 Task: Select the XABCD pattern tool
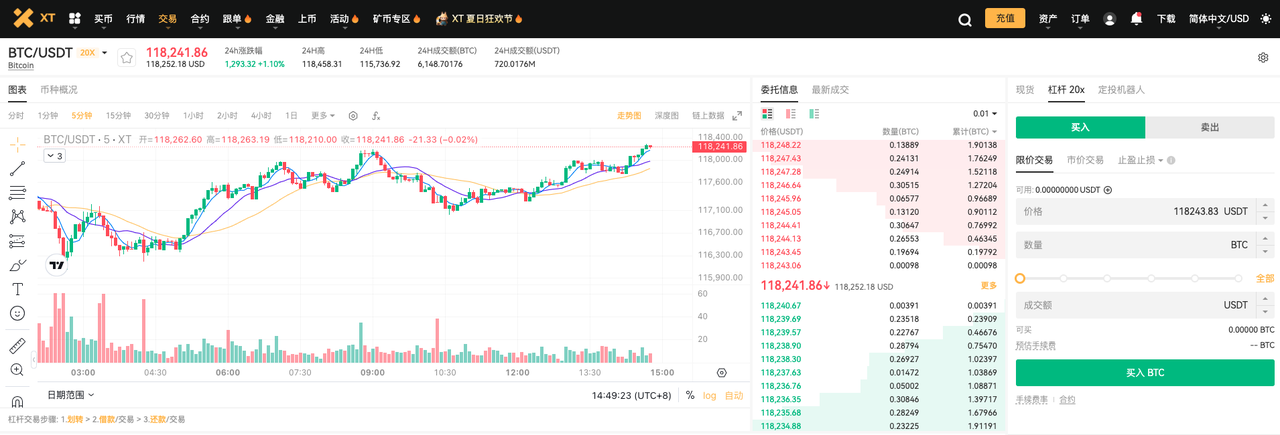click(17, 217)
